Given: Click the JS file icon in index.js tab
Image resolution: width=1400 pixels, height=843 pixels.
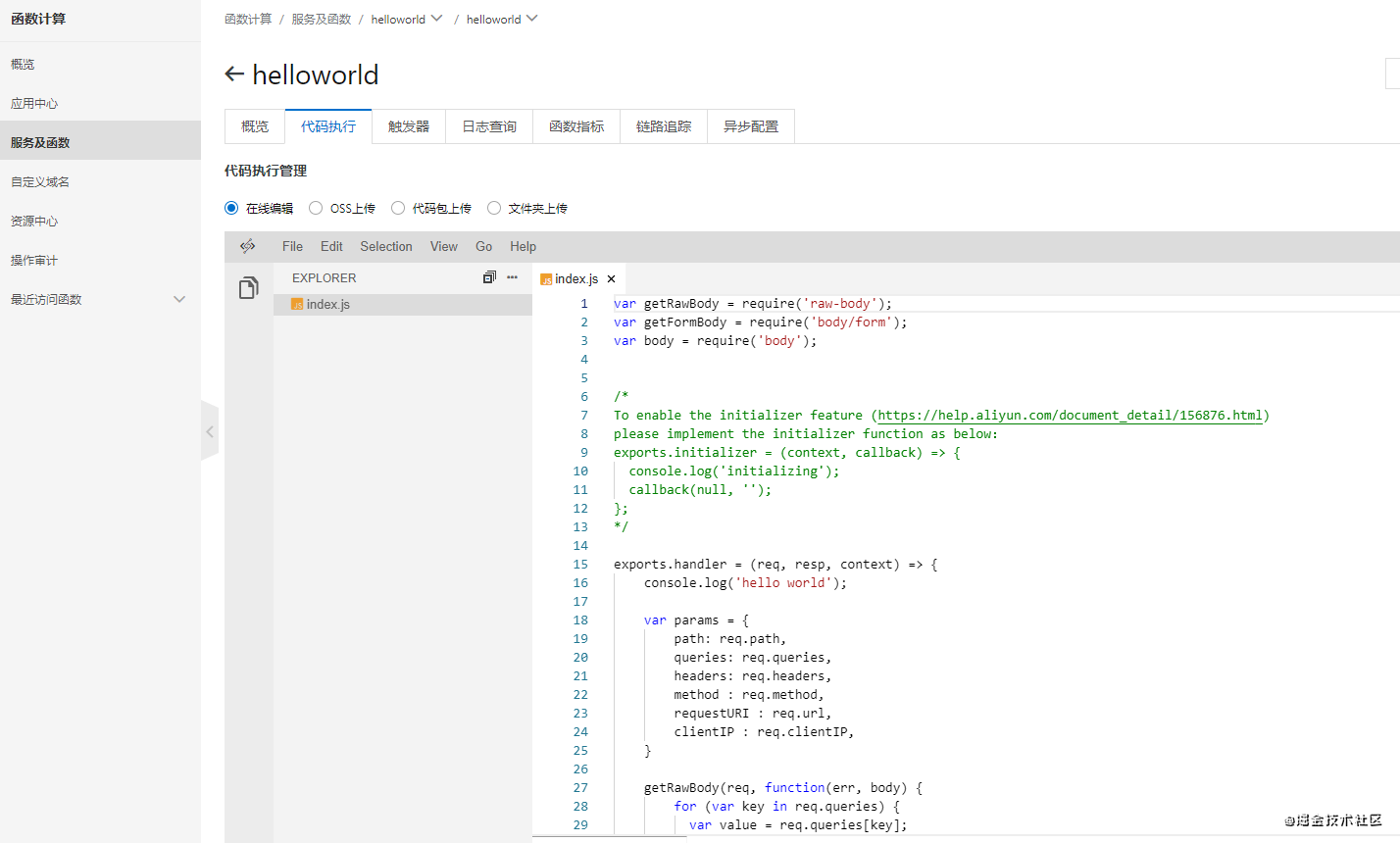Looking at the screenshot, I should (546, 279).
